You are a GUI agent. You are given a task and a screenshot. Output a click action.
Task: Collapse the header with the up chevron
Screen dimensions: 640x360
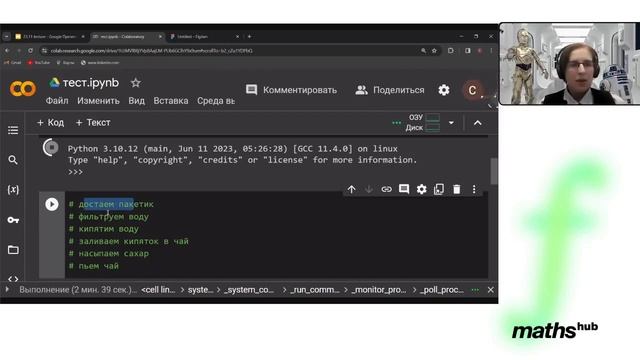(478, 122)
